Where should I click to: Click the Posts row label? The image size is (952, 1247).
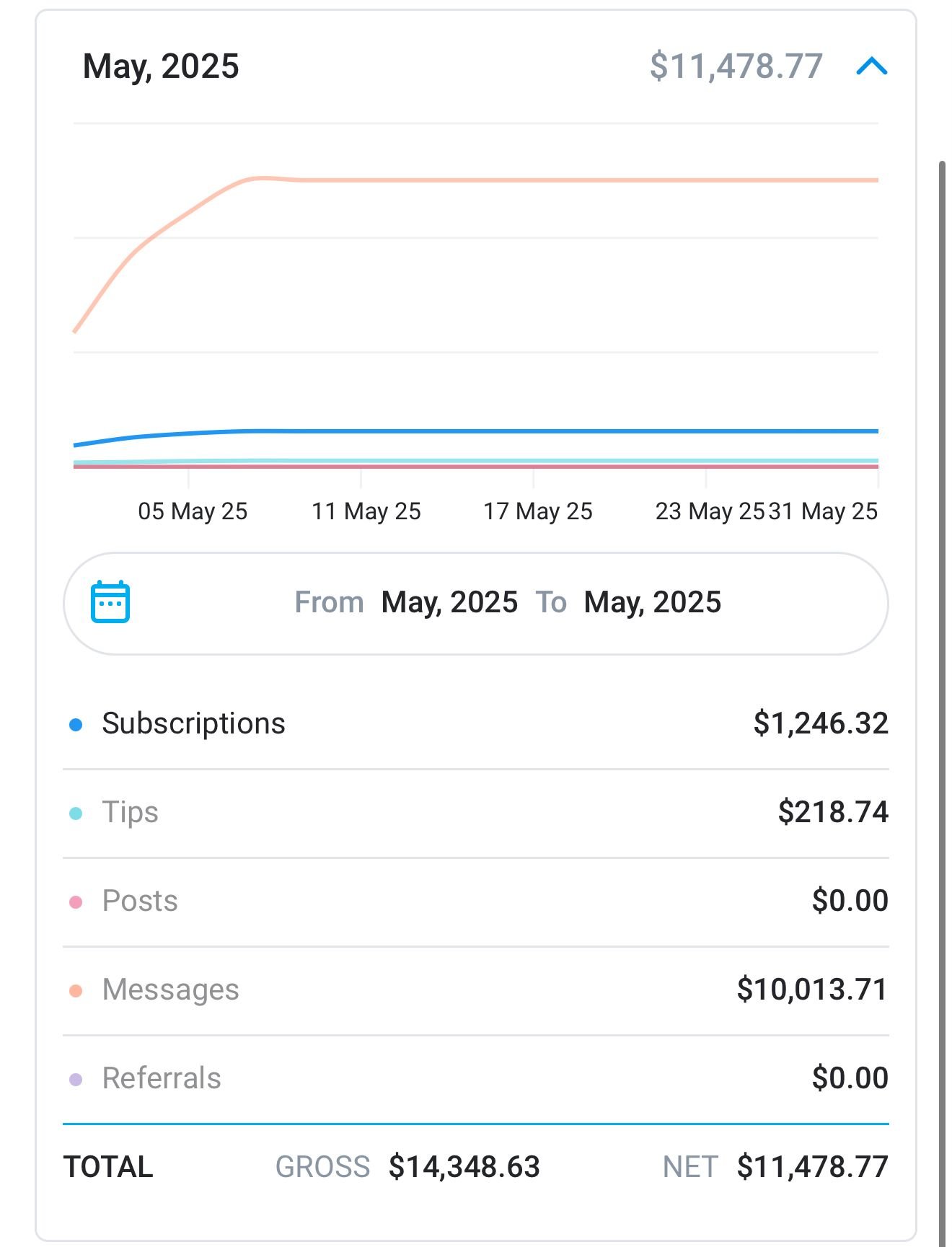pyautogui.click(x=140, y=901)
